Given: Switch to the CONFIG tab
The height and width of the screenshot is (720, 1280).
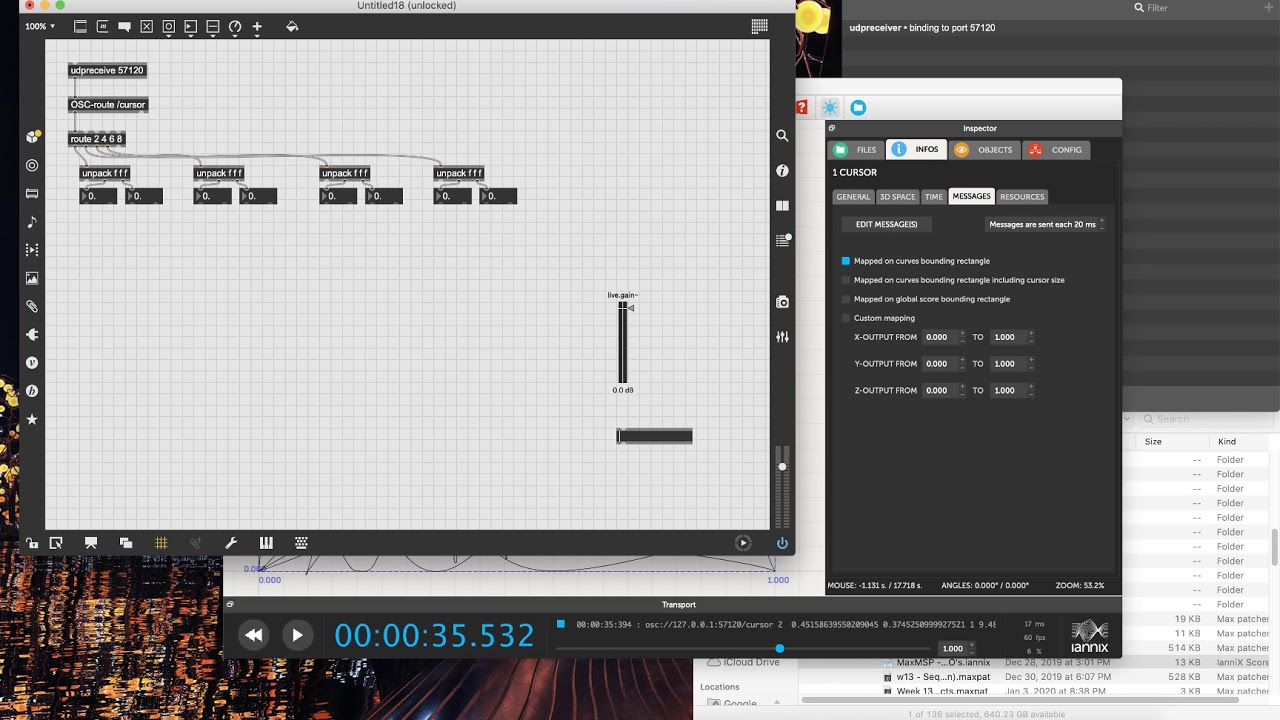Looking at the screenshot, I should tap(1056, 150).
